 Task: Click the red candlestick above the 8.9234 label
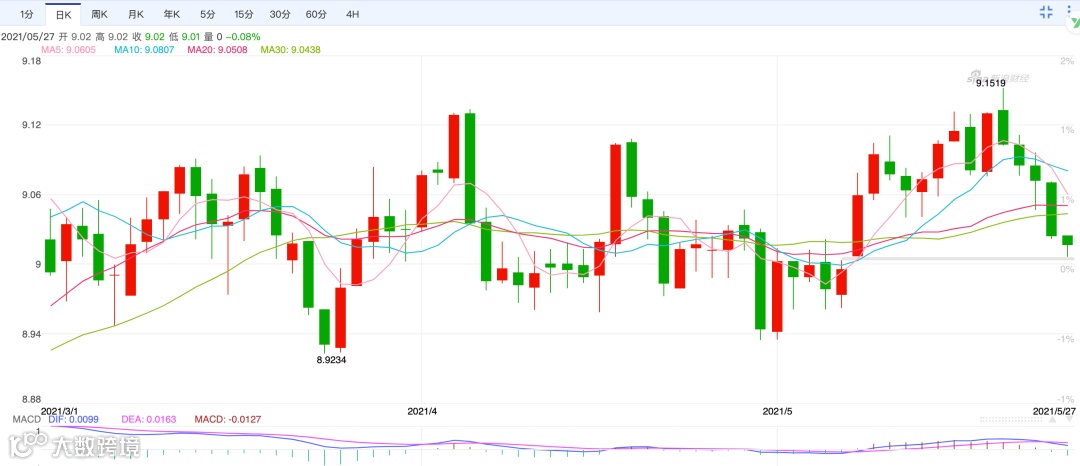[340, 317]
